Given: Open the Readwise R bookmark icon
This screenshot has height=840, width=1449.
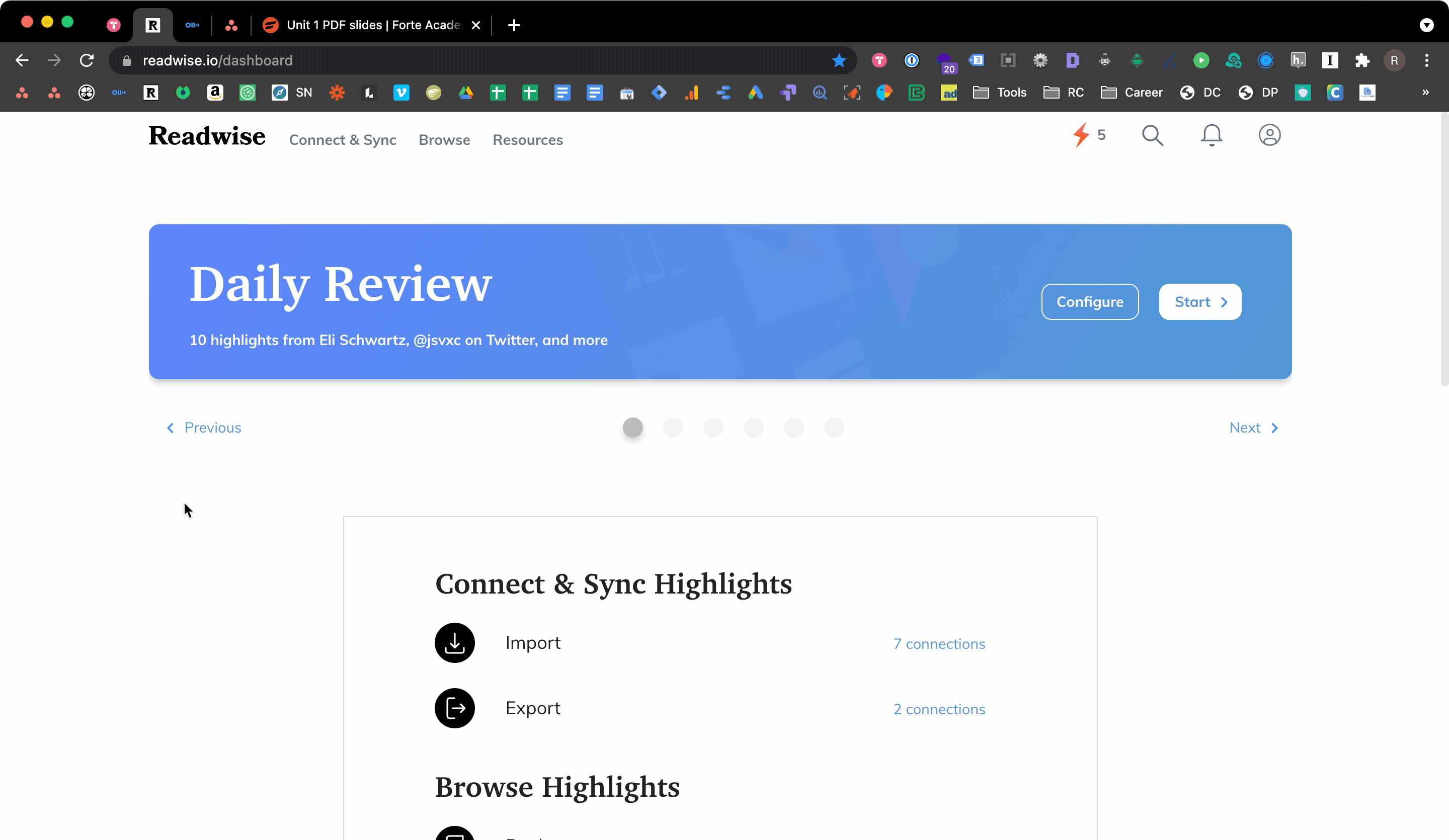Looking at the screenshot, I should (x=150, y=93).
